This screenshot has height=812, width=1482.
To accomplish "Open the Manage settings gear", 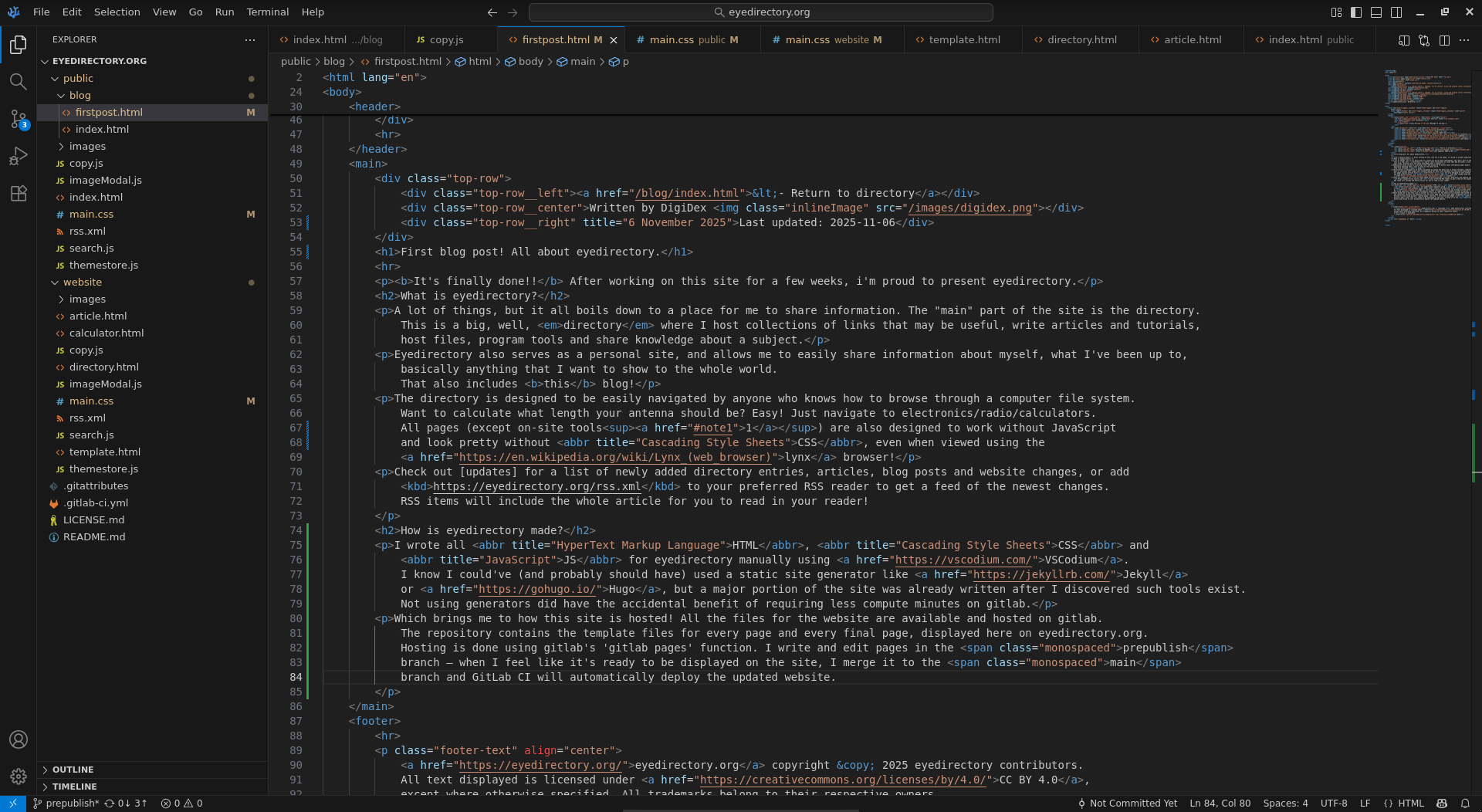I will coord(19,776).
